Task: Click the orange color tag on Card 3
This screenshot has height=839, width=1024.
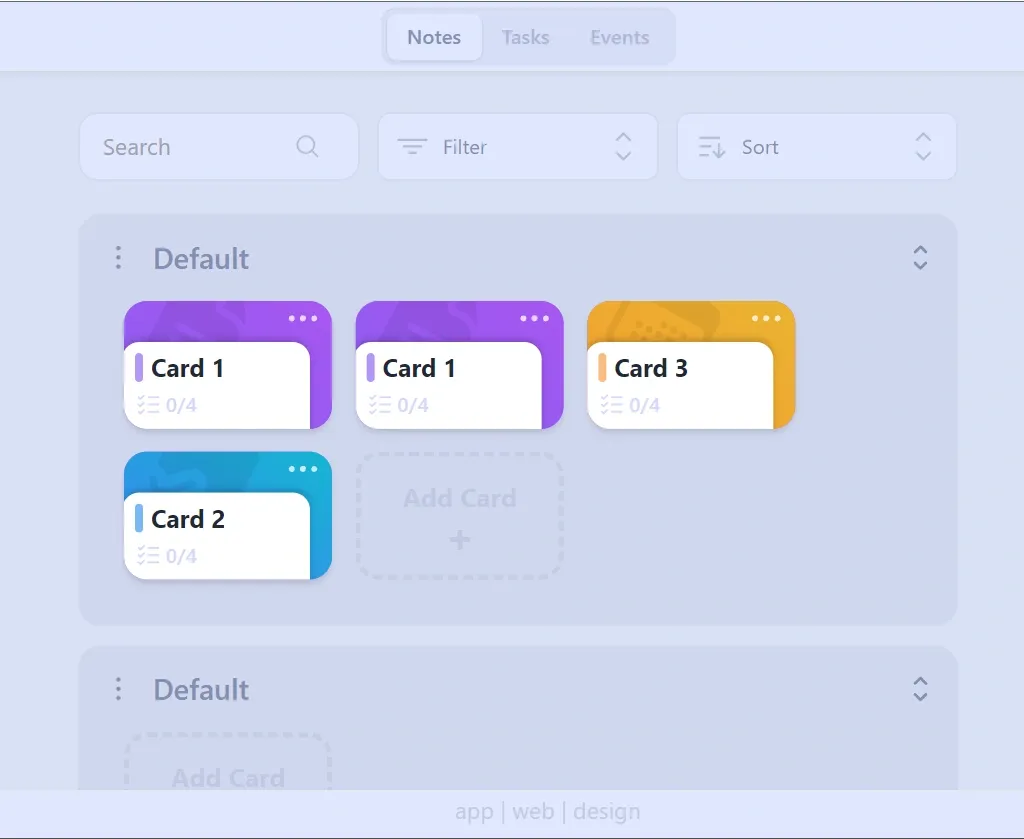Action: [602, 368]
